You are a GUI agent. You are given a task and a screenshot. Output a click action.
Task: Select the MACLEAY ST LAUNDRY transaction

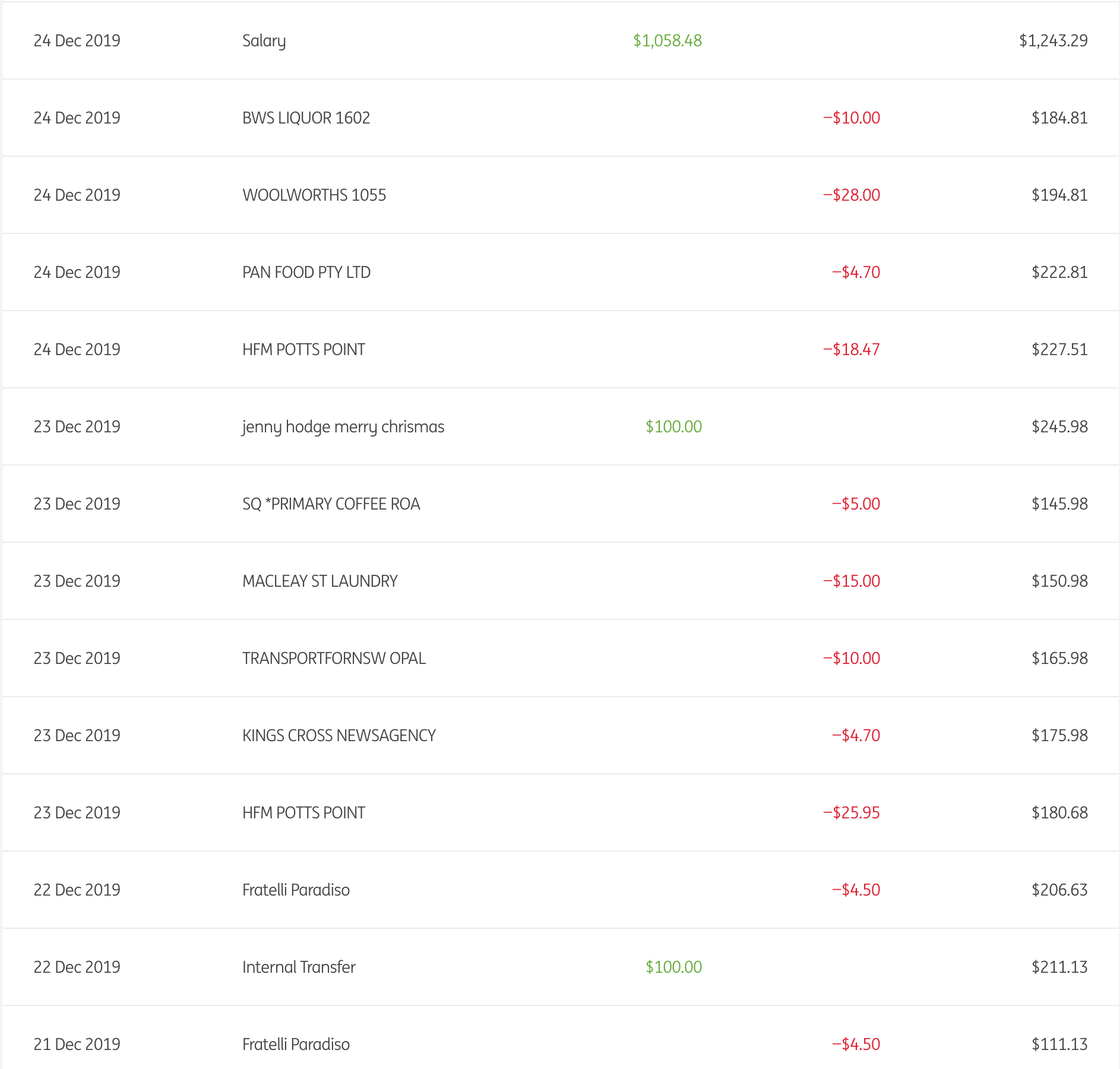point(319,581)
